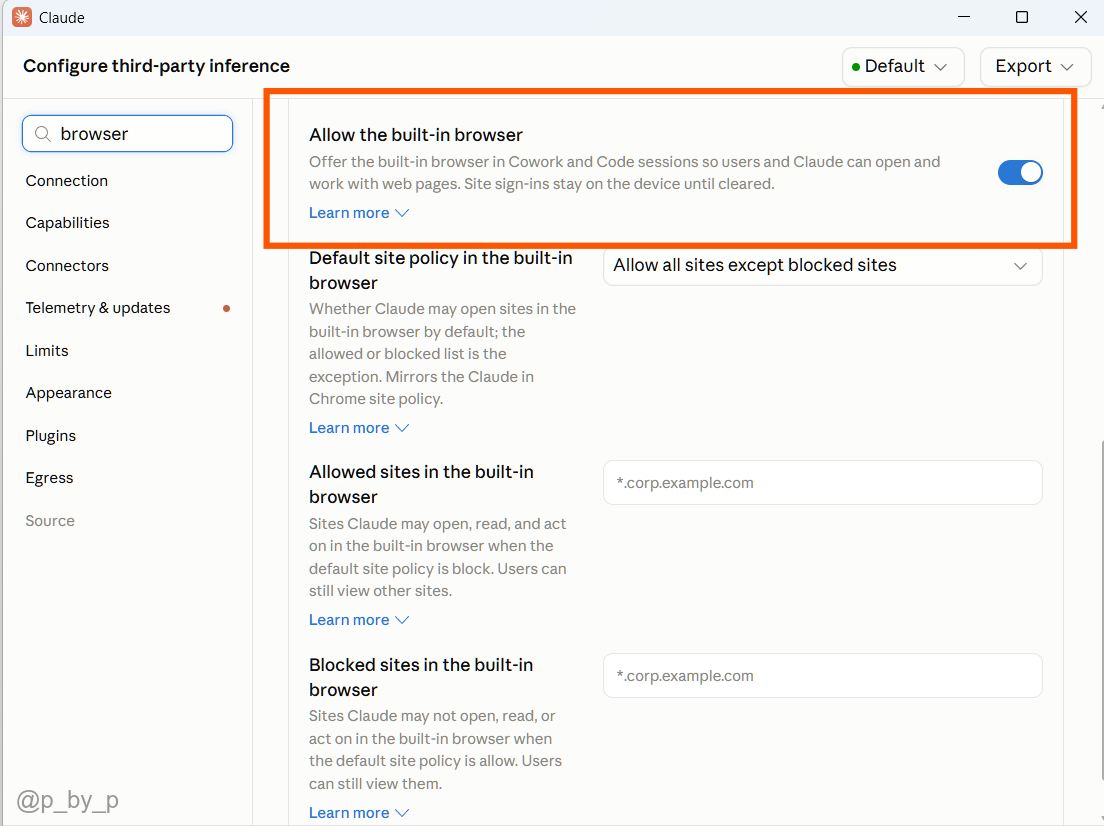
Task: Expand Learn more under Default site policy
Action: click(x=358, y=427)
